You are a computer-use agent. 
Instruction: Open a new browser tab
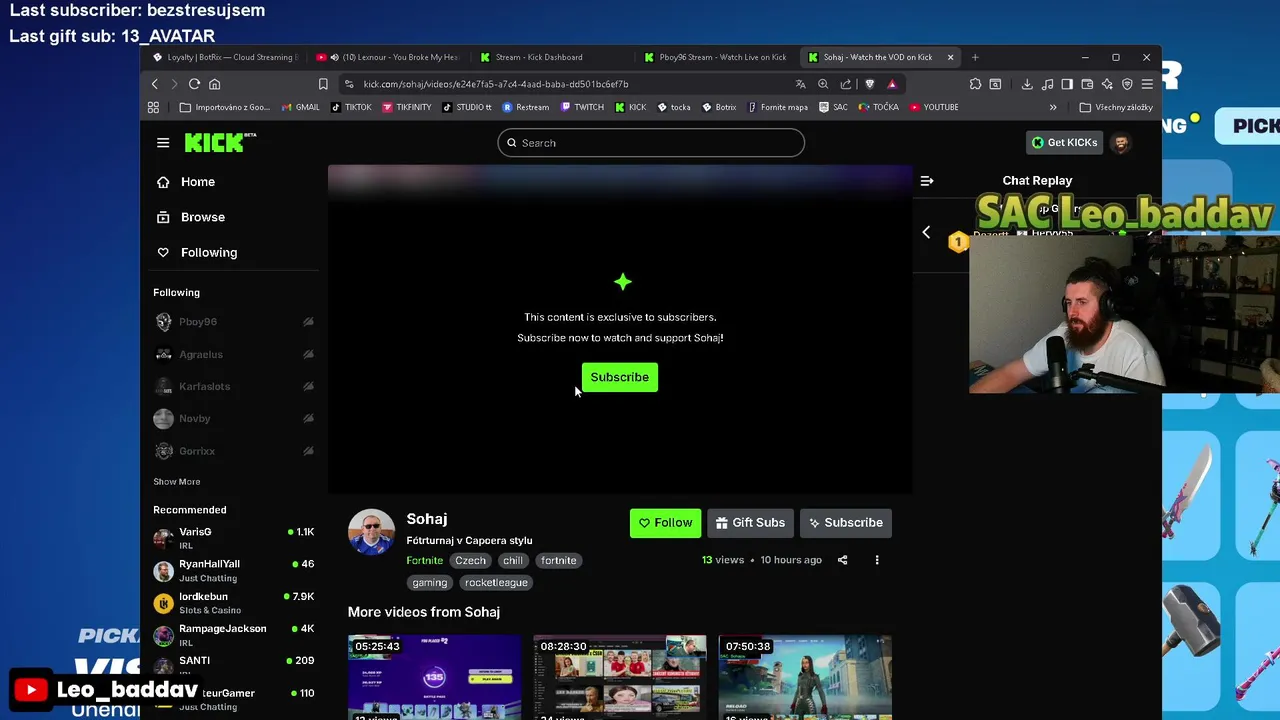click(x=975, y=57)
